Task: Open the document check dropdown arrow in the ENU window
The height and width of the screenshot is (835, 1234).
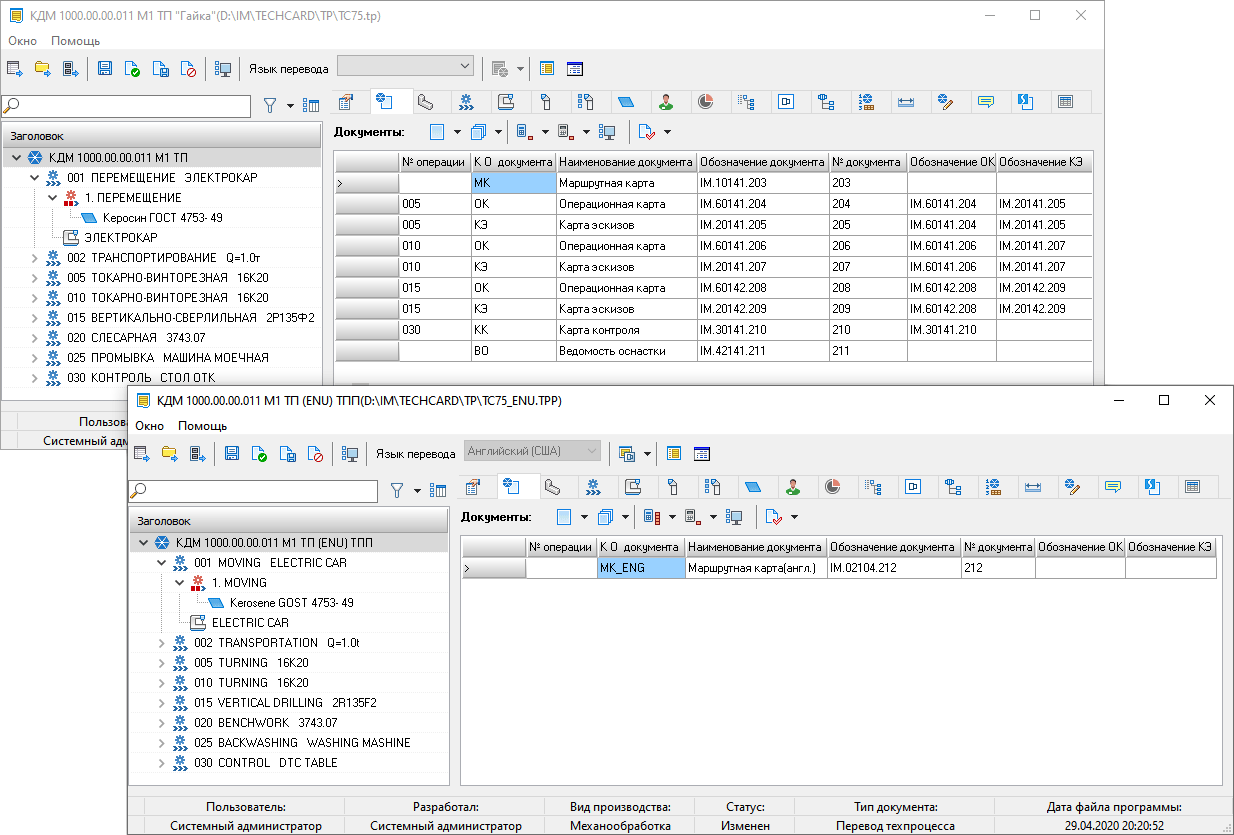Action: 795,517
